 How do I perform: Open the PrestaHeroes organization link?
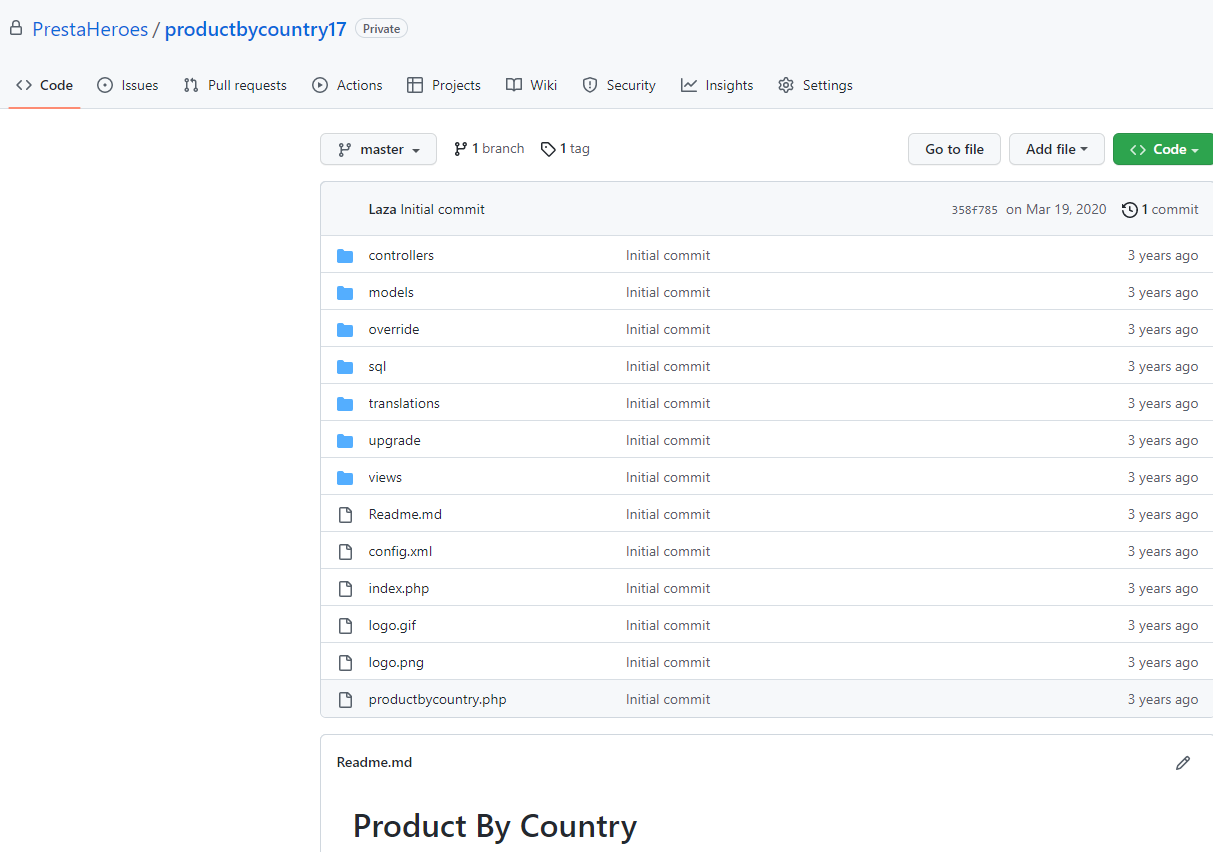pos(90,29)
